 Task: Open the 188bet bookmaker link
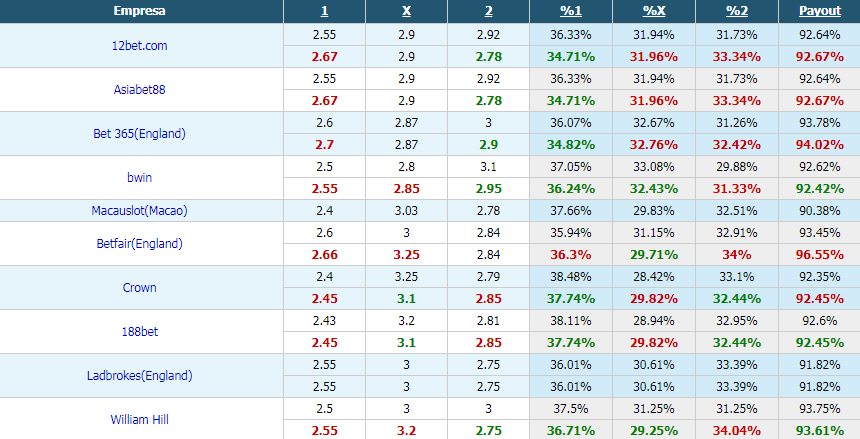coord(139,331)
